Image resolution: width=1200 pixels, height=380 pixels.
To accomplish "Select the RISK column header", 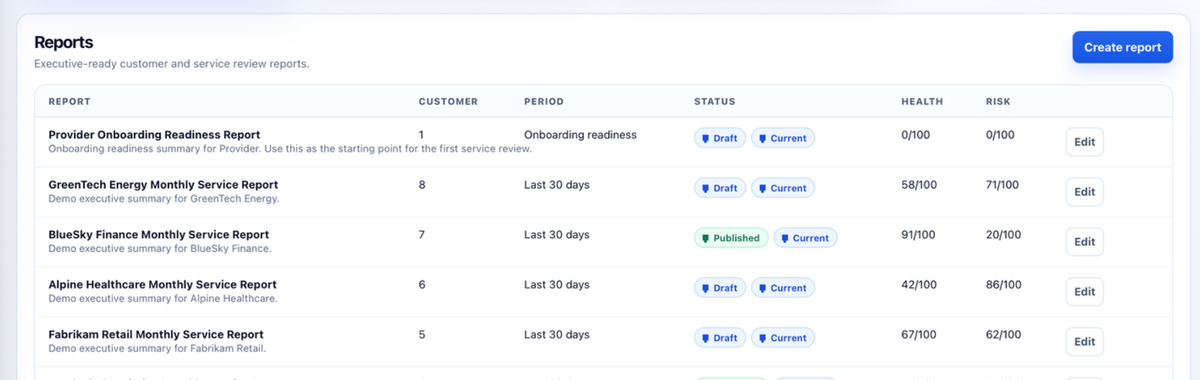I will click(x=998, y=101).
